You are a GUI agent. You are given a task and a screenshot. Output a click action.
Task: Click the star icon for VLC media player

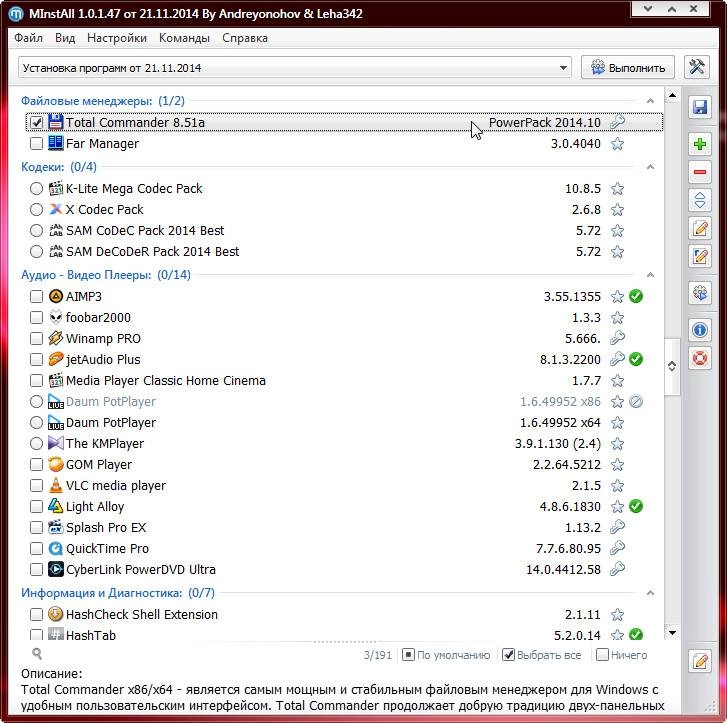tap(617, 486)
